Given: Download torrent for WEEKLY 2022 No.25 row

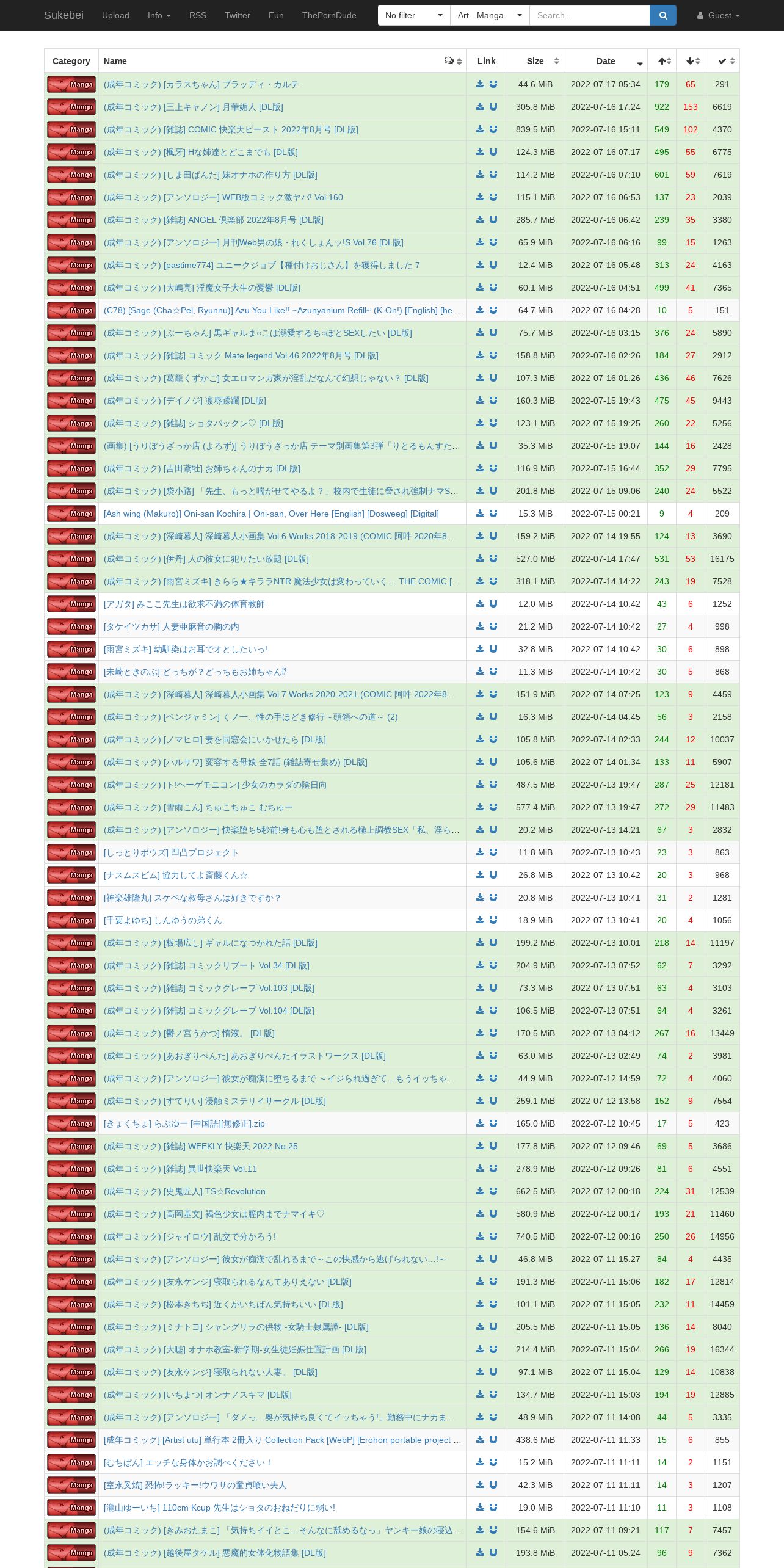Looking at the screenshot, I should 480,1146.
